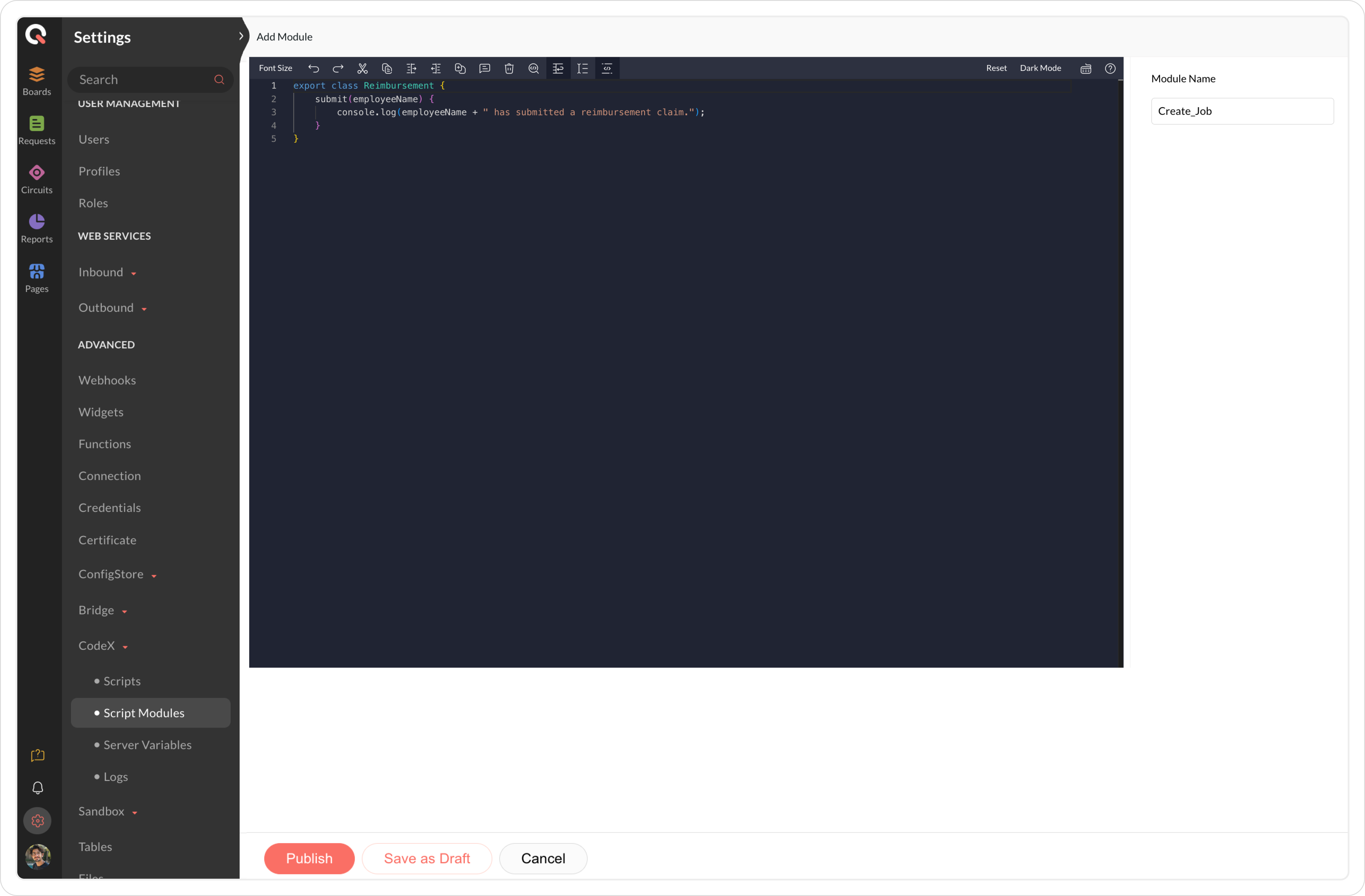This screenshot has height=896, width=1365.
Task: Toggle the word wrap toolbar button
Action: coord(558,68)
